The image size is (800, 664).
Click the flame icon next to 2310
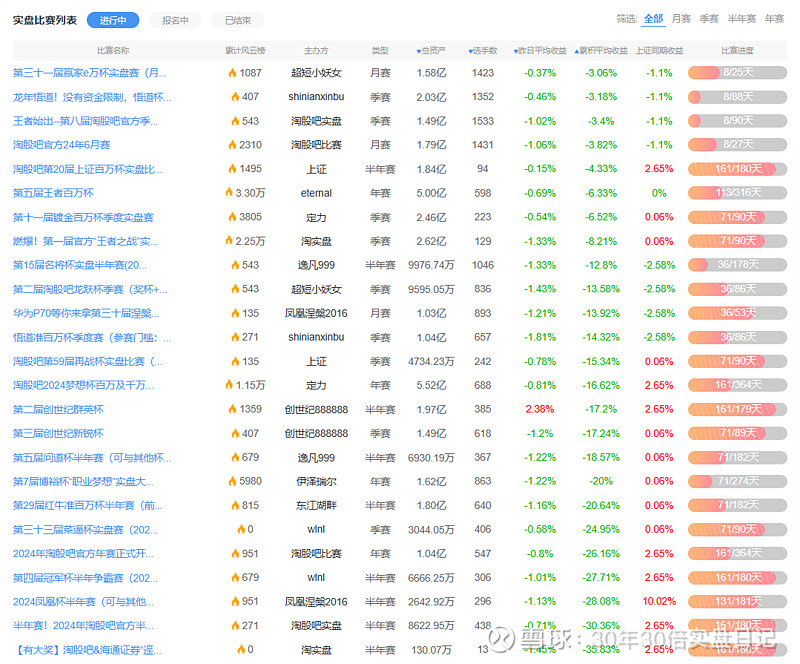232,145
